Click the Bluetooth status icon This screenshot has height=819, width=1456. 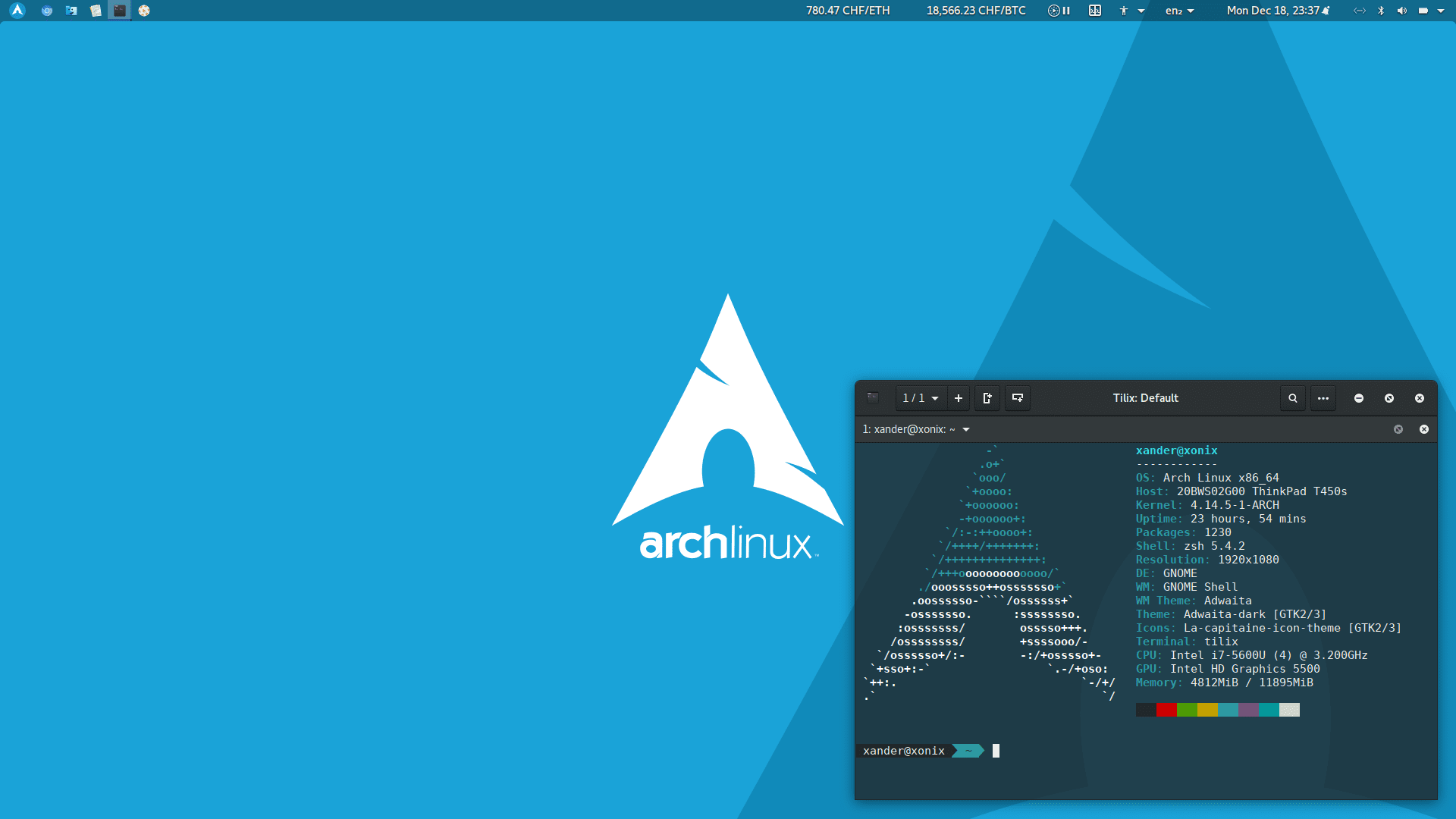pos(1381,11)
